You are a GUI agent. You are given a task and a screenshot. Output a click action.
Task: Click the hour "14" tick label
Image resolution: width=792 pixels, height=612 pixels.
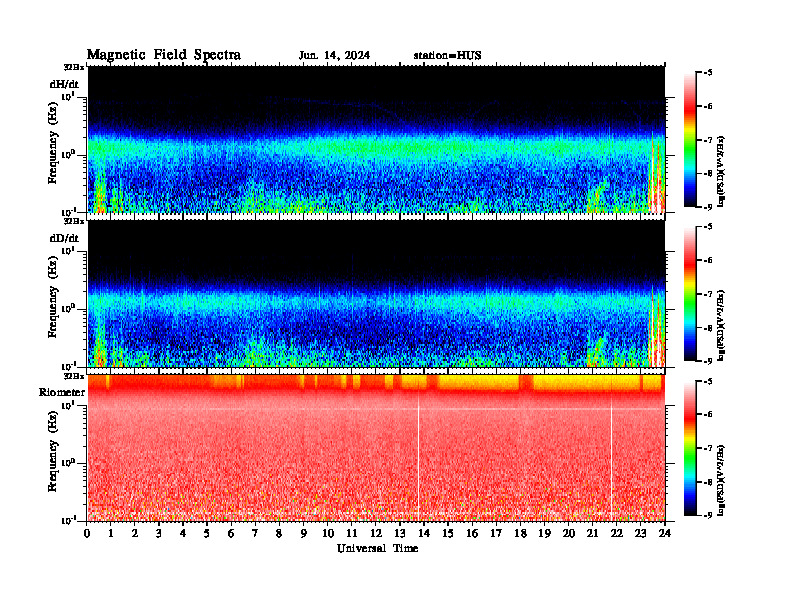(x=424, y=534)
